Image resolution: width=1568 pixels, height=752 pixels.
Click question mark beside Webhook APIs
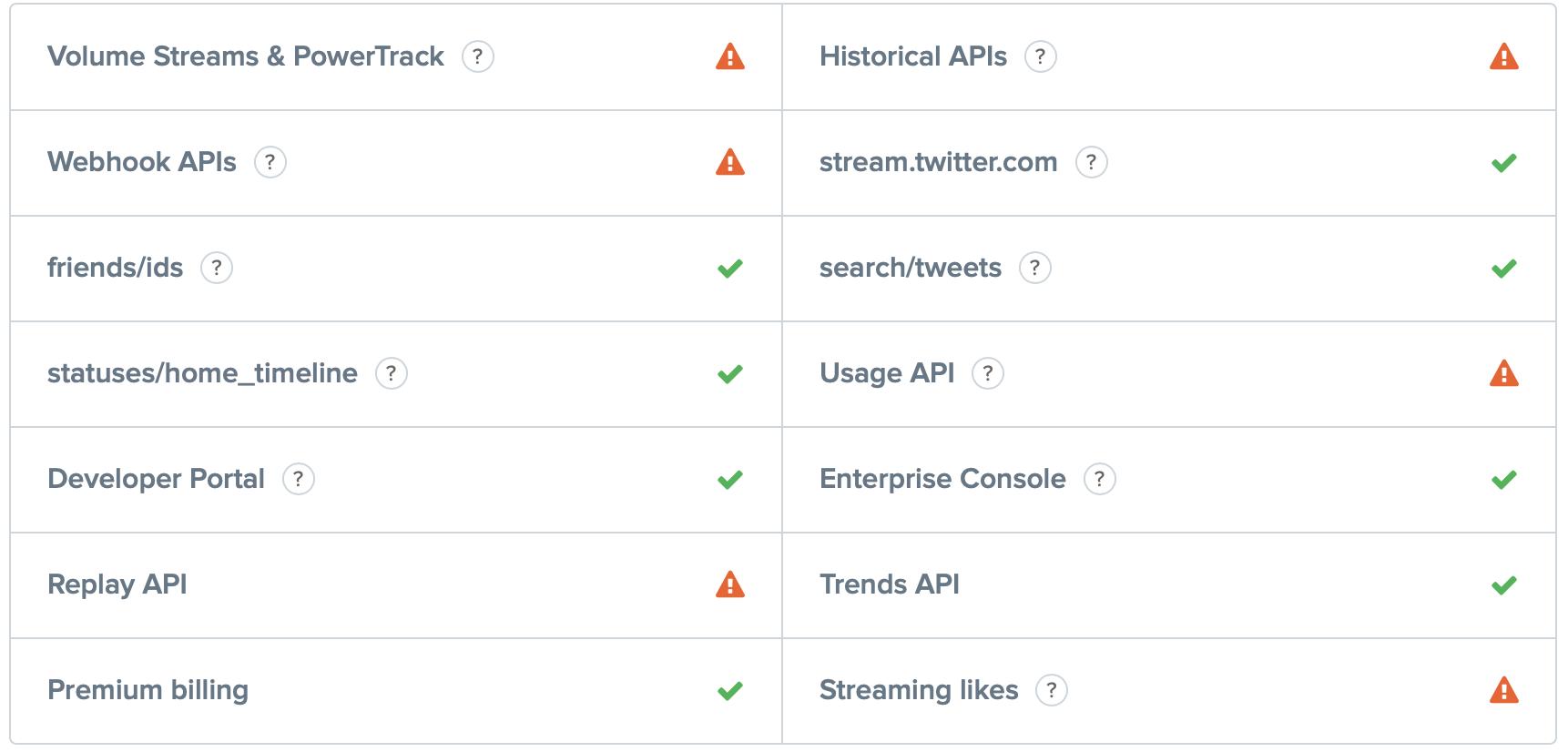tap(270, 162)
